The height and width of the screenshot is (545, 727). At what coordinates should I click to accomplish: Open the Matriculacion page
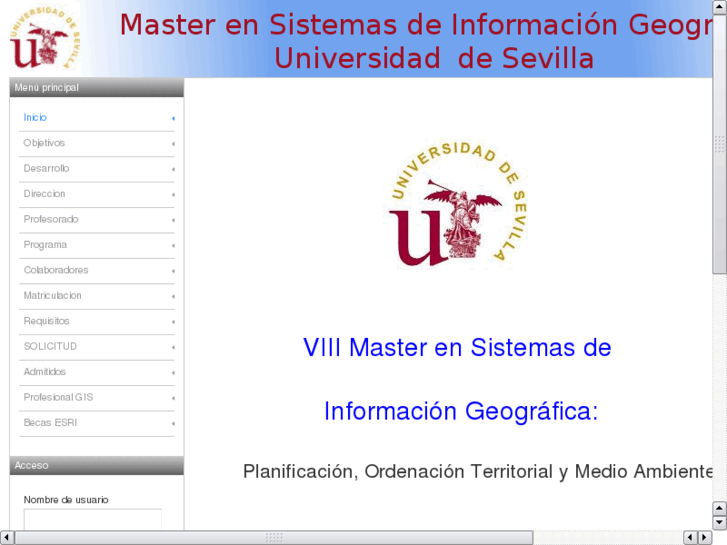pos(52,295)
